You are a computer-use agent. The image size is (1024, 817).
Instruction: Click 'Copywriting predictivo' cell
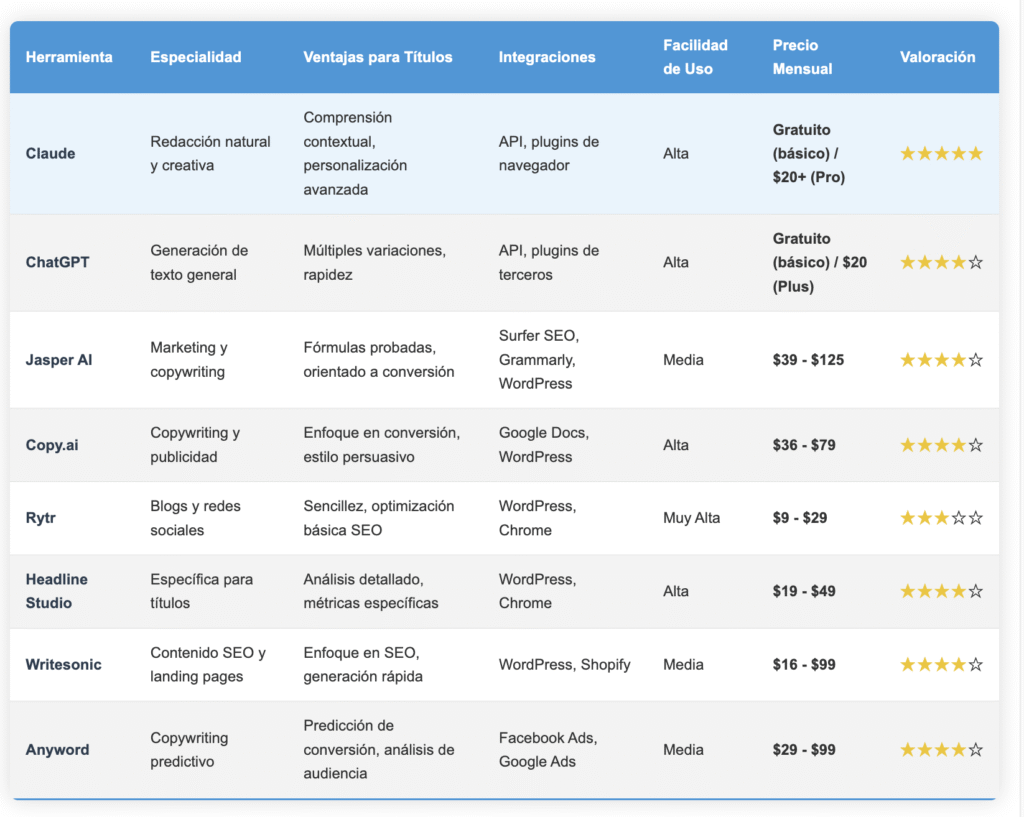[x=189, y=750]
